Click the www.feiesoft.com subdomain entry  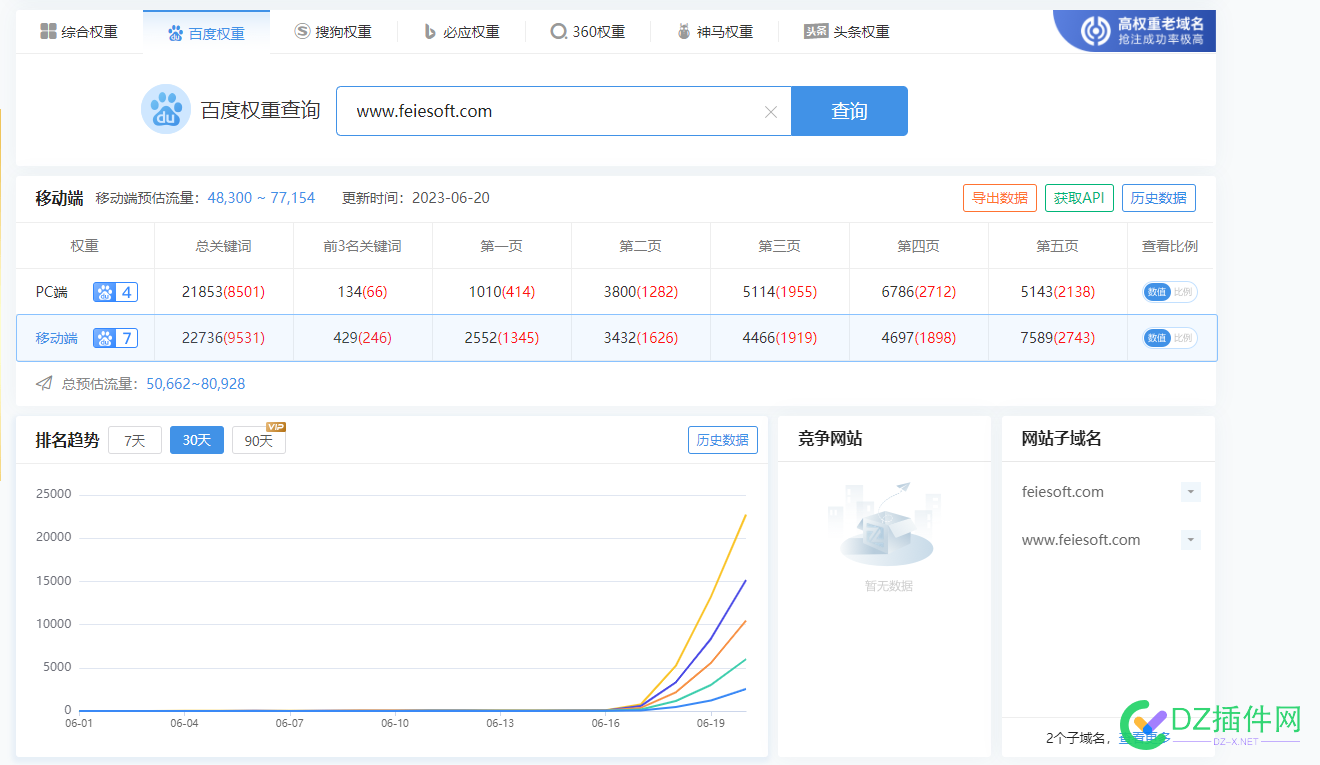point(1081,540)
